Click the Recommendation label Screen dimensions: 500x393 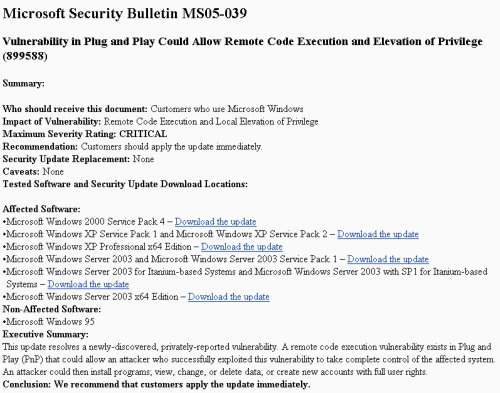[40, 147]
